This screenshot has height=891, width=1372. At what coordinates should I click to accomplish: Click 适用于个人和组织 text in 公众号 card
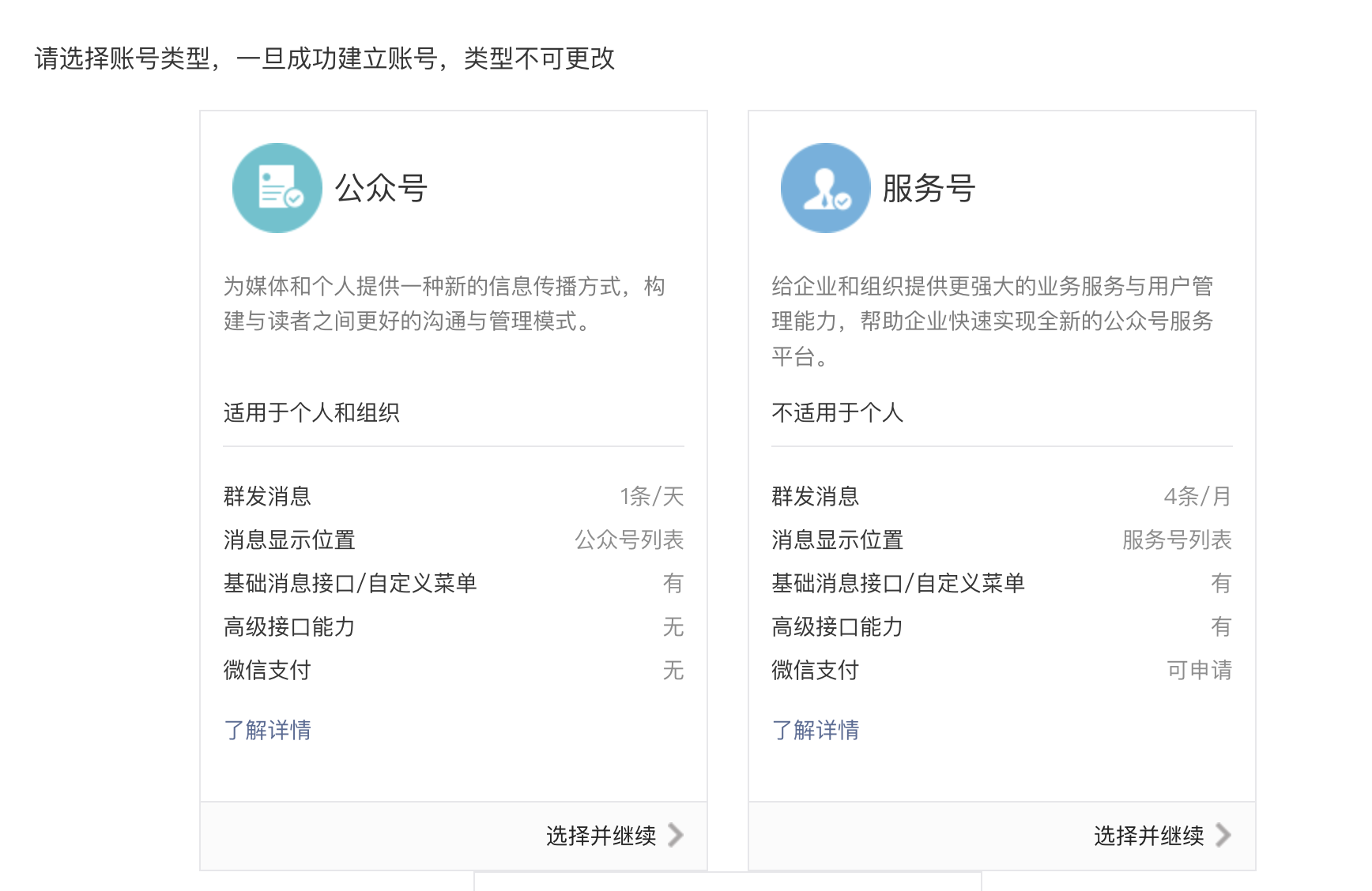(311, 412)
